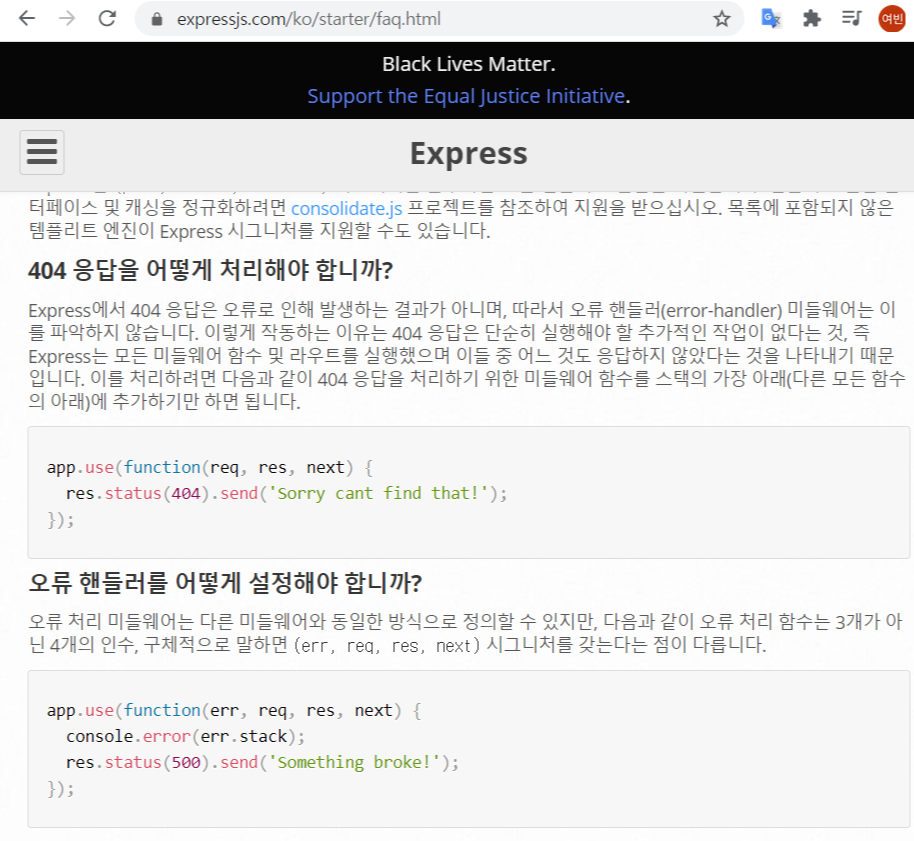This screenshot has height=841, width=914.
Task: Click the heading '오류 핸들러를 어떻게 설정해야 합니까?'
Action: click(x=225, y=582)
